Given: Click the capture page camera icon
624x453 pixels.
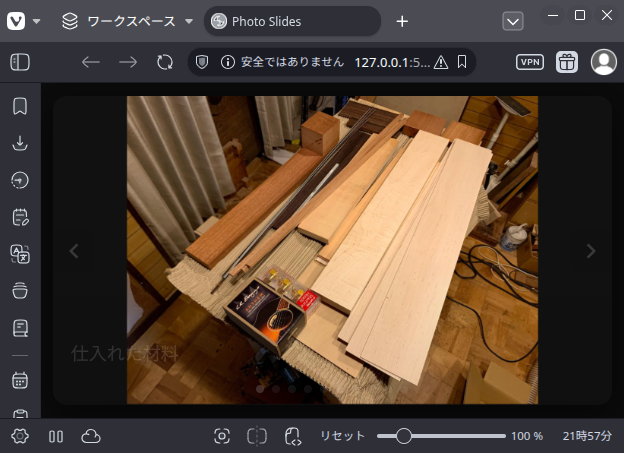Looking at the screenshot, I should pos(222,436).
